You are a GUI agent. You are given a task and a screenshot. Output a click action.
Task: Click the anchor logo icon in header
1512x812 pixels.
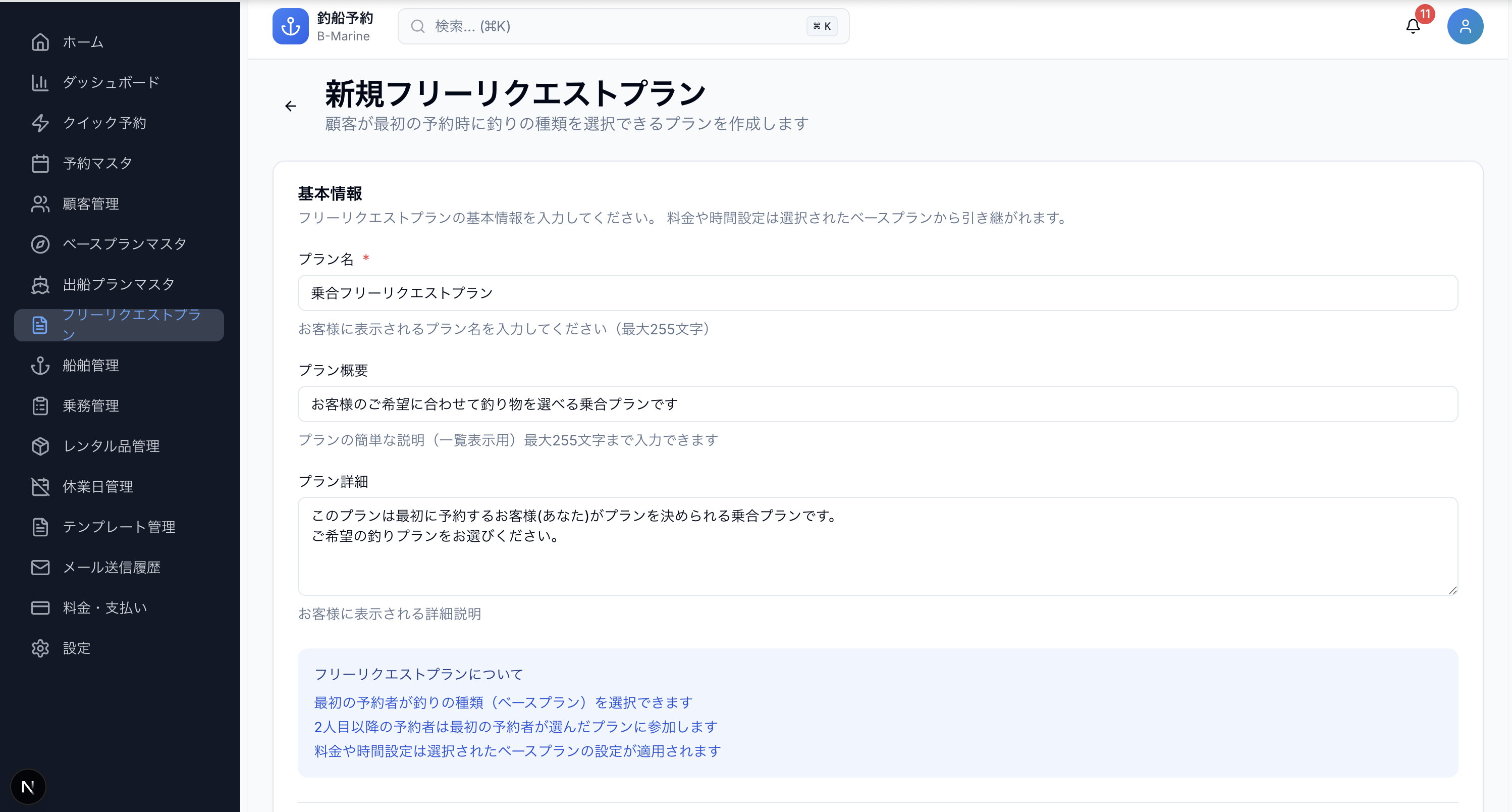click(x=291, y=26)
